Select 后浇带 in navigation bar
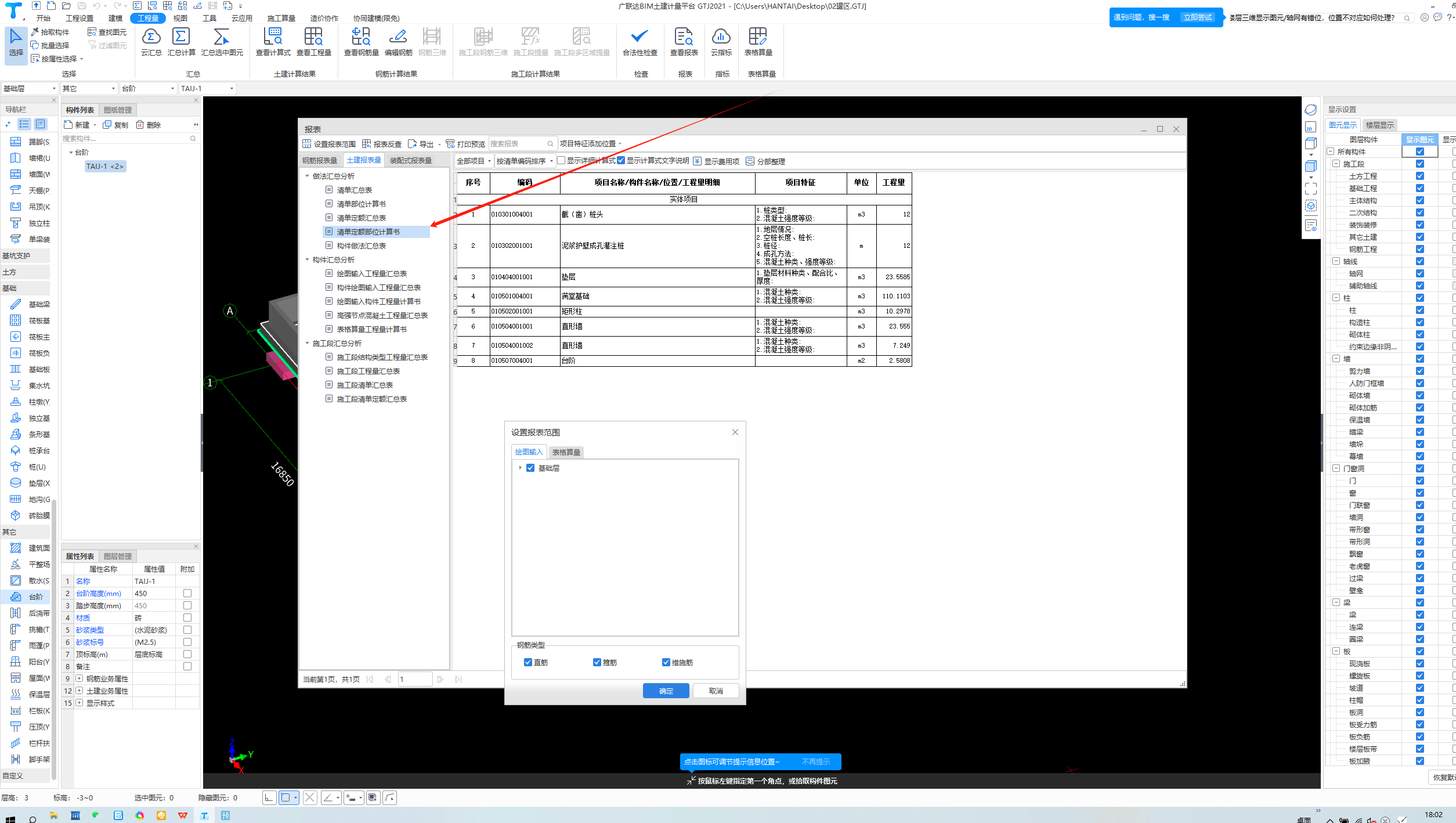Screen dimensions: 1456x823 (30, 613)
